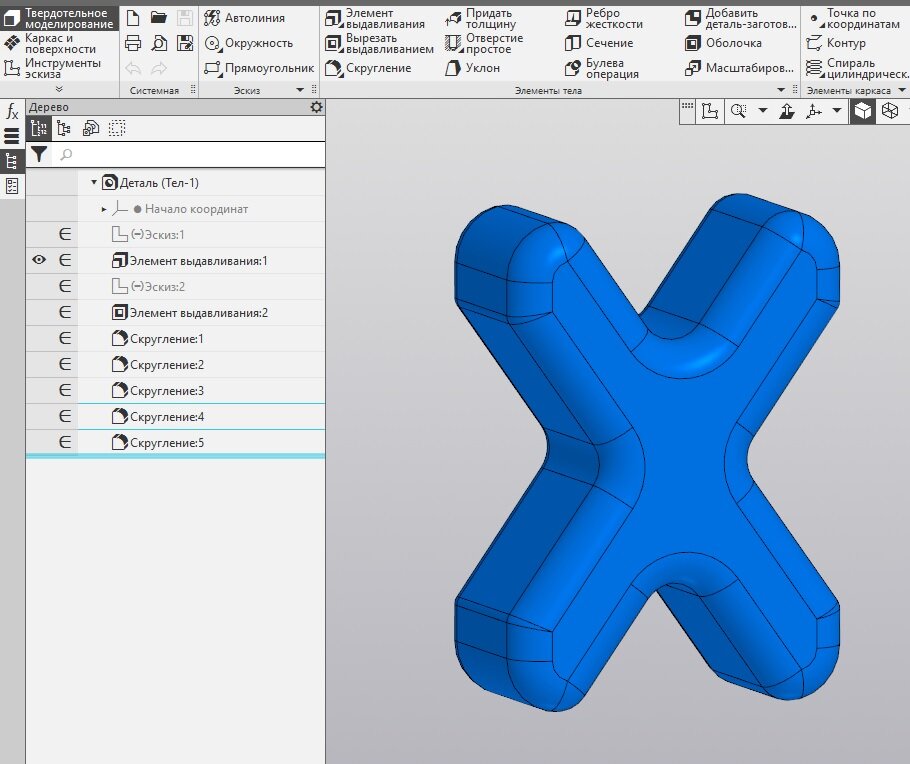Select Скругление:3 in the tree
Image resolution: width=910 pixels, height=764 pixels.
tap(157, 390)
